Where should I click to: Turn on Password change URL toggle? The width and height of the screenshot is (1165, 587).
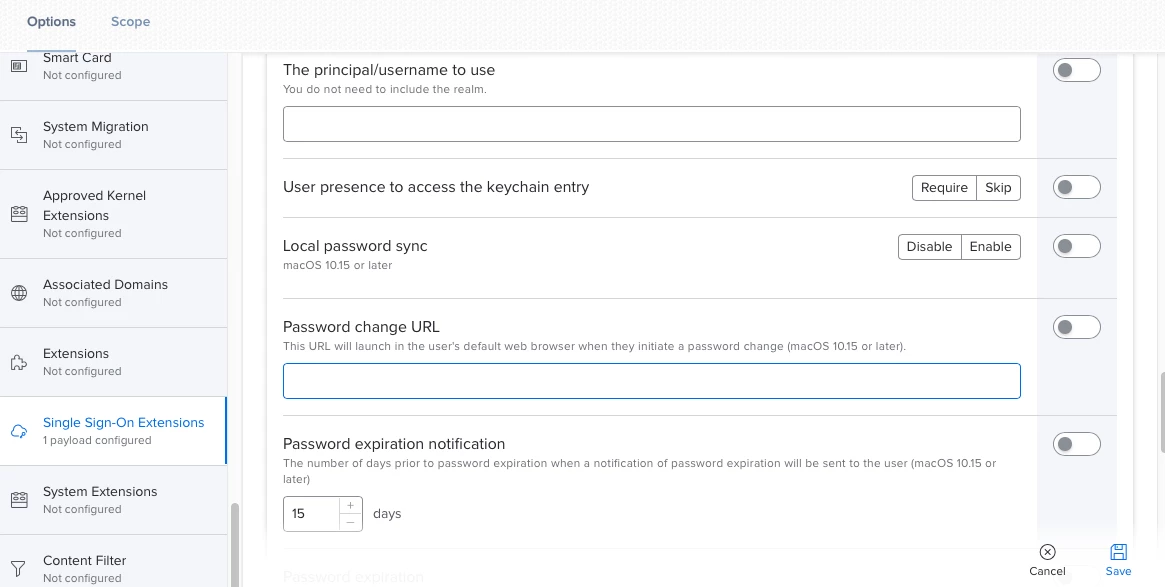(1076, 327)
